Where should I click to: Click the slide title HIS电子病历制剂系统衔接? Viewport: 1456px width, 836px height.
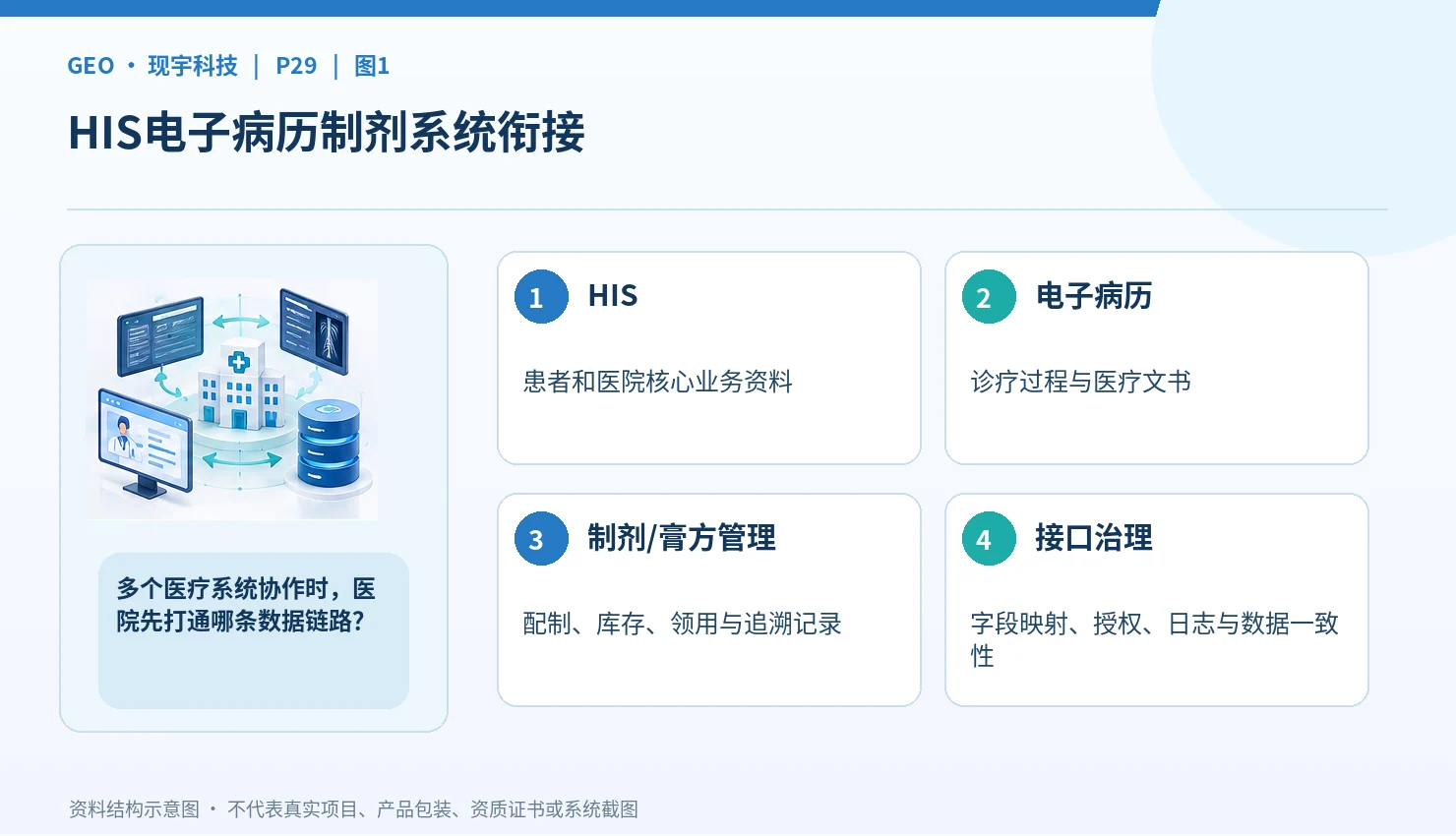coord(327,132)
